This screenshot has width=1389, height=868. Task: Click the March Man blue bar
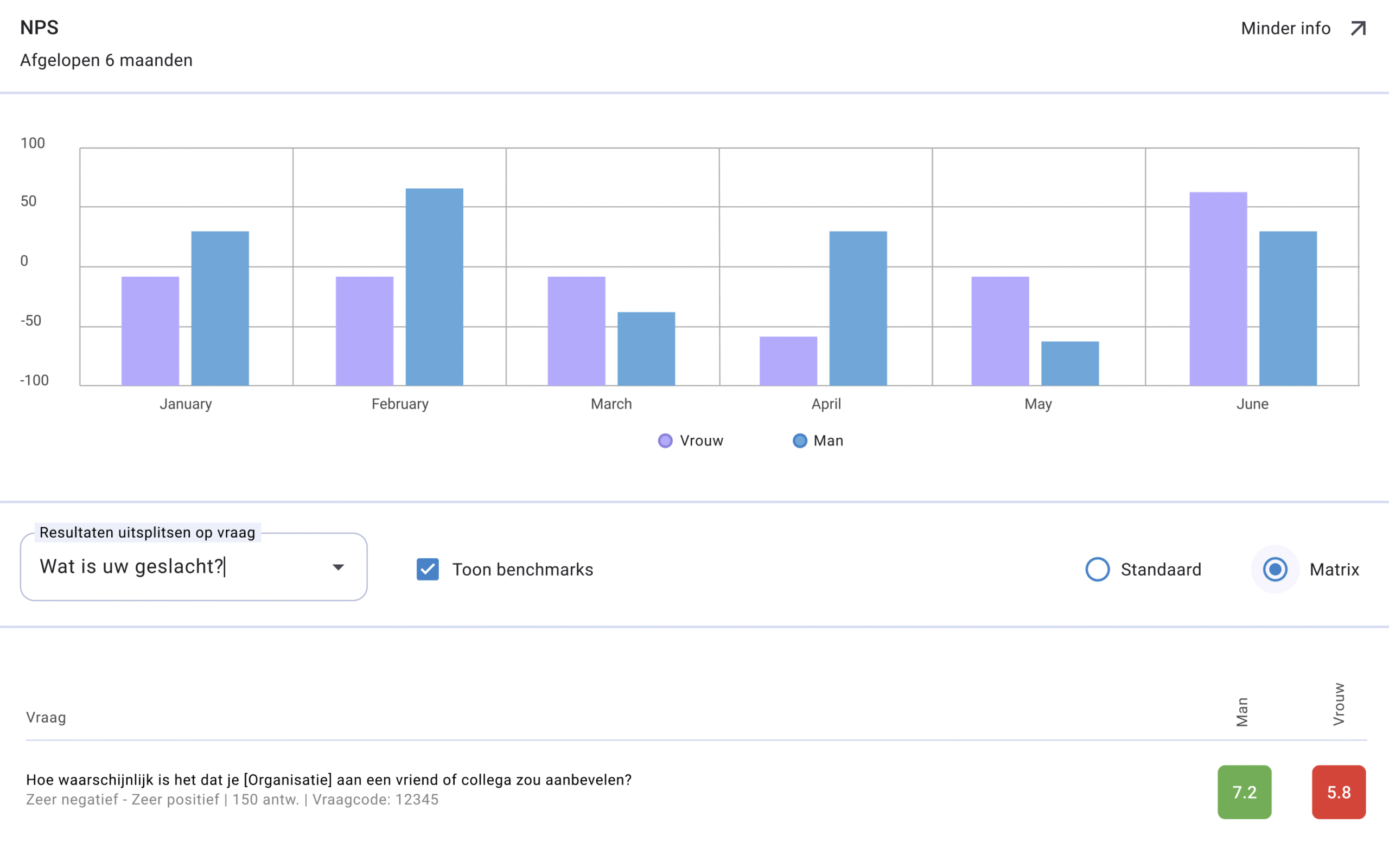pos(646,348)
